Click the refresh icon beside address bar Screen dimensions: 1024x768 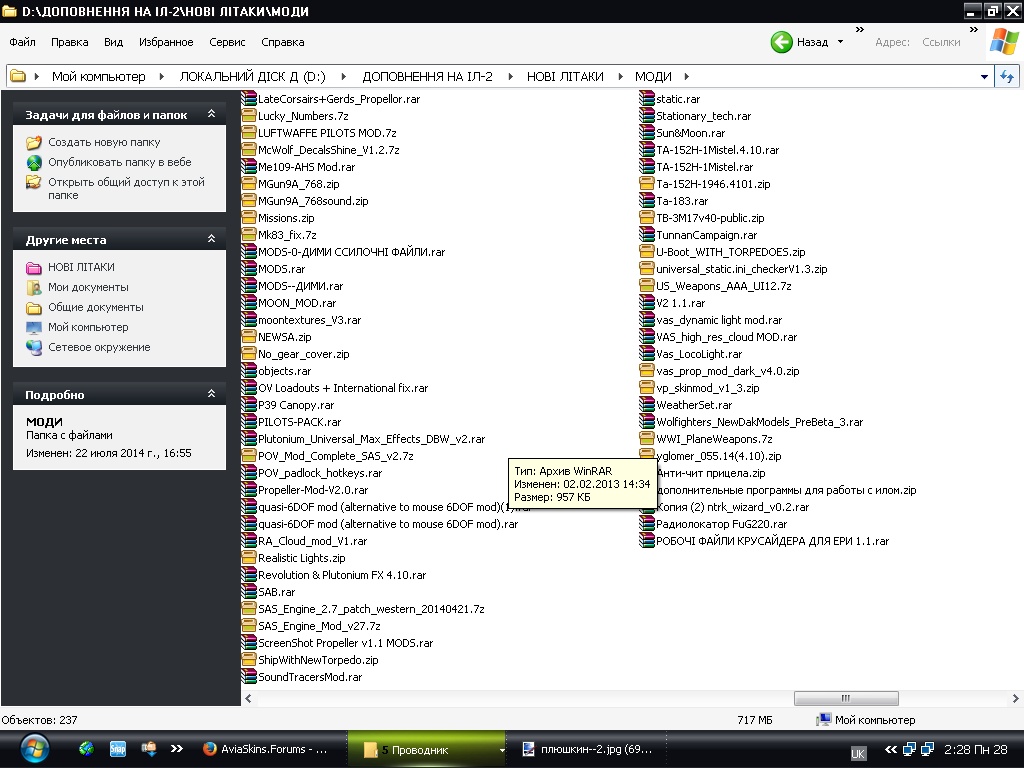tap(1006, 76)
